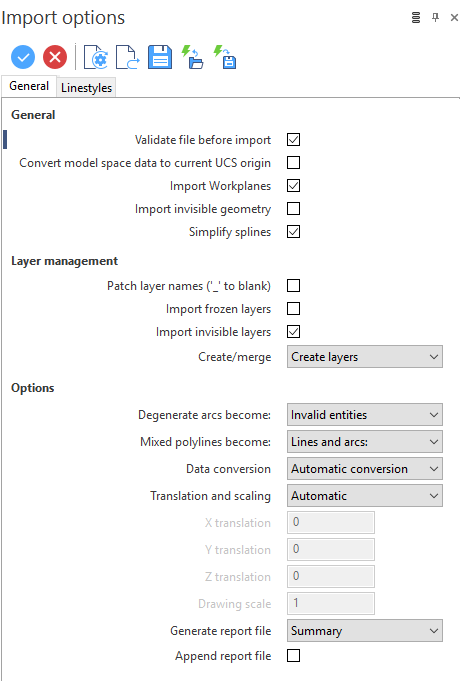
Task: Open the panel options menu icon
Action: click(x=416, y=17)
